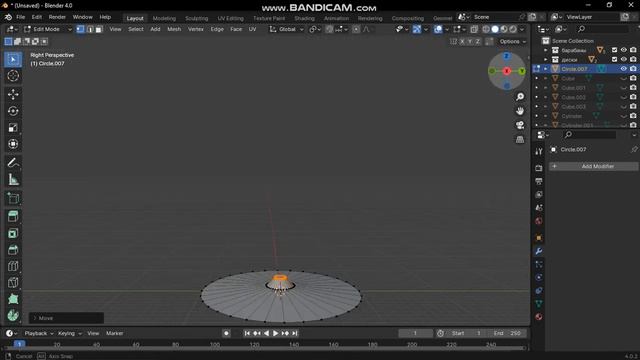Open the Render menu
Image resolution: width=640 pixels, height=360 pixels.
57,17
